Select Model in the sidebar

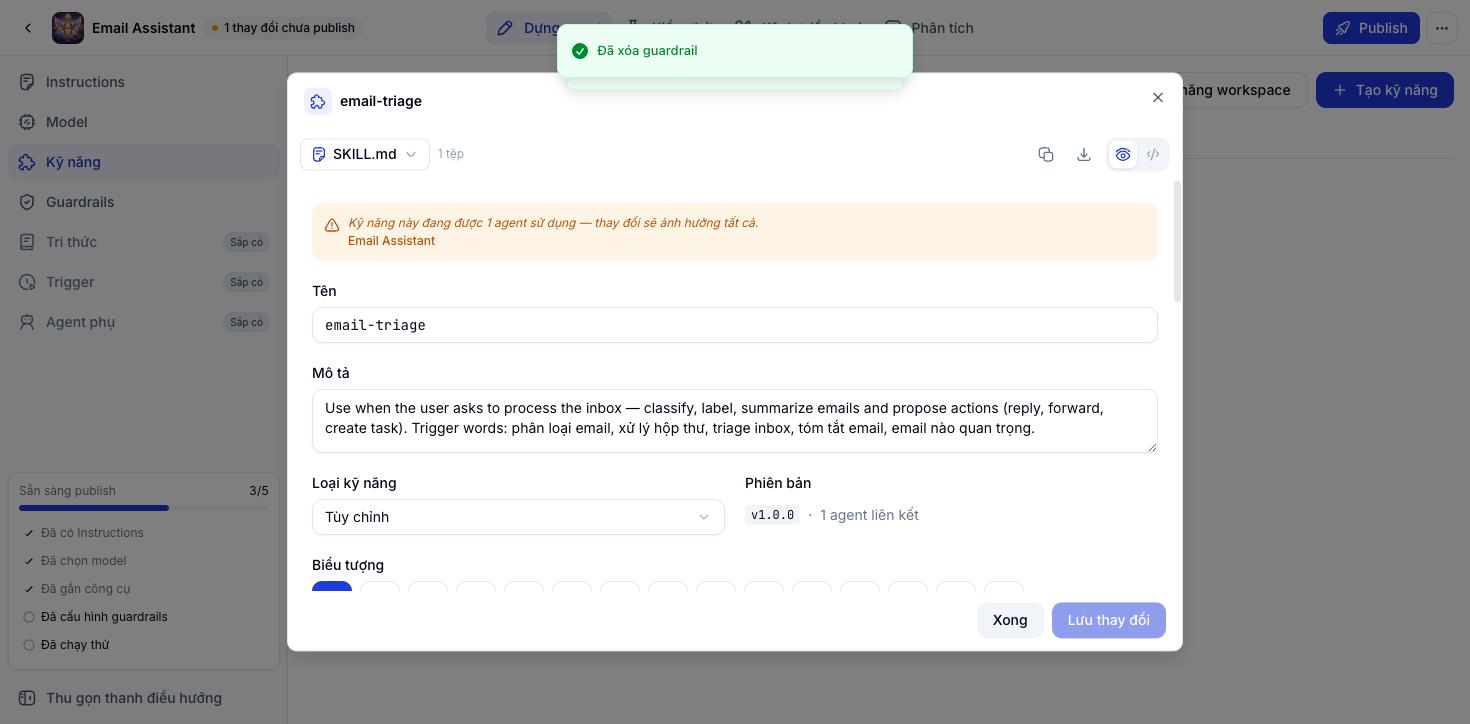pyautogui.click(x=66, y=122)
